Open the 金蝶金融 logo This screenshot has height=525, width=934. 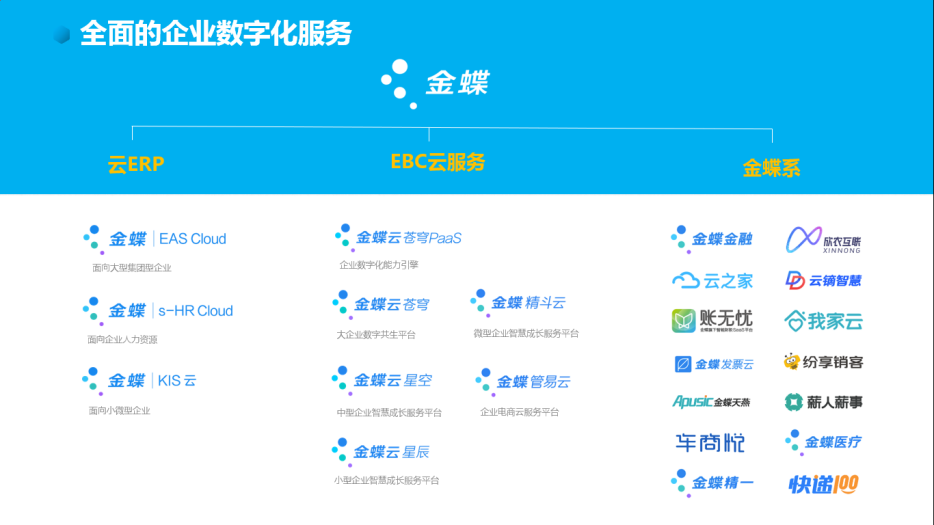click(712, 240)
